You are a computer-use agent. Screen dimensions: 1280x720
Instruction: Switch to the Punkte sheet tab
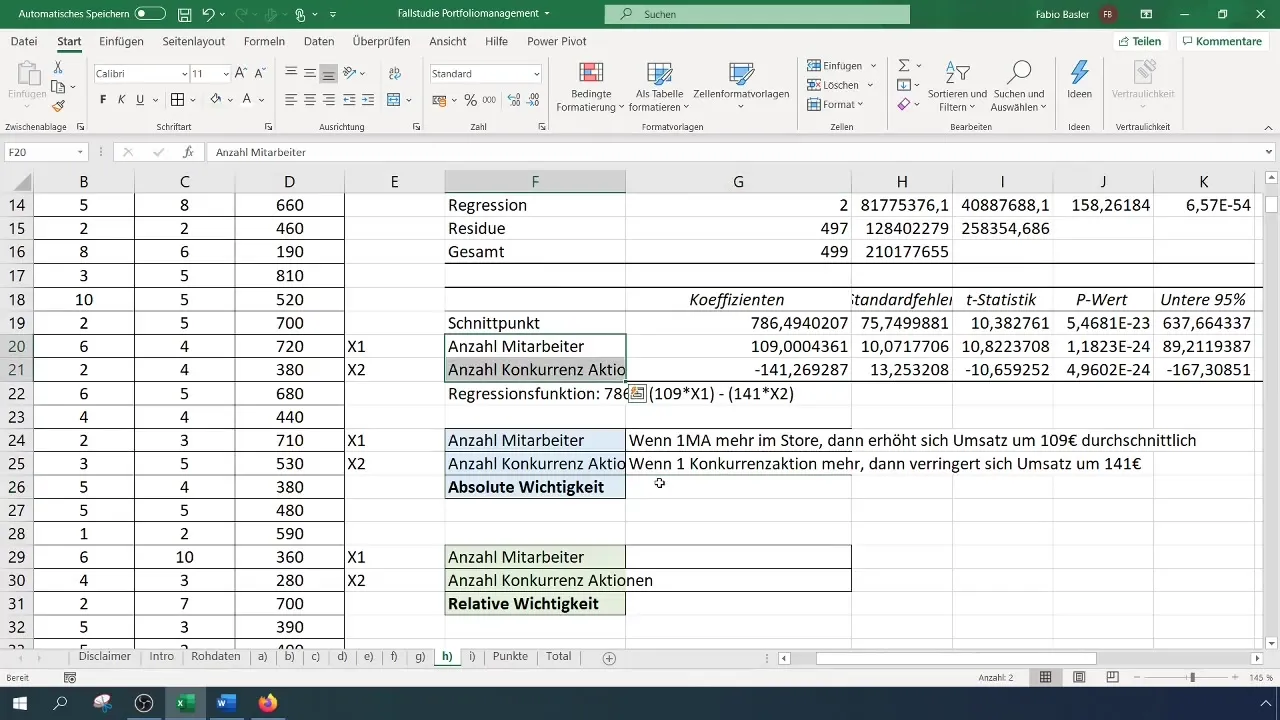(510, 657)
